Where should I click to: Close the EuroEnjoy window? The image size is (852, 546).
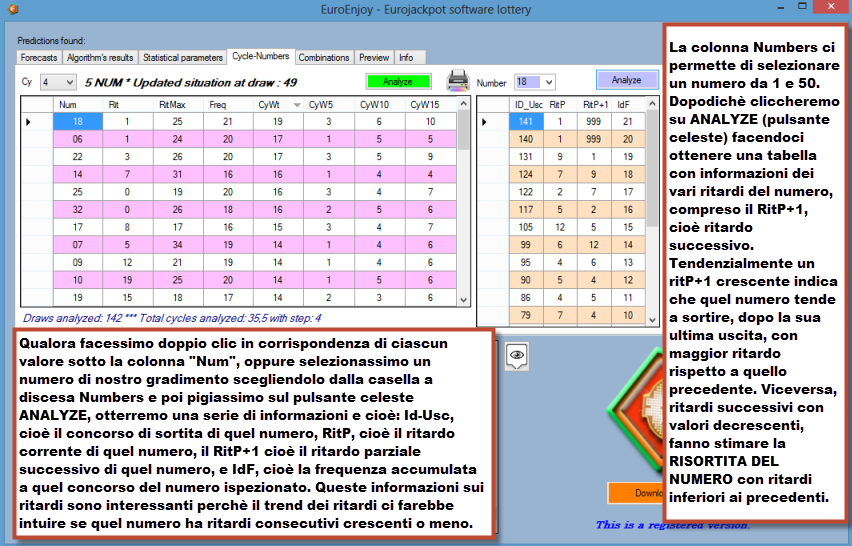831,7
